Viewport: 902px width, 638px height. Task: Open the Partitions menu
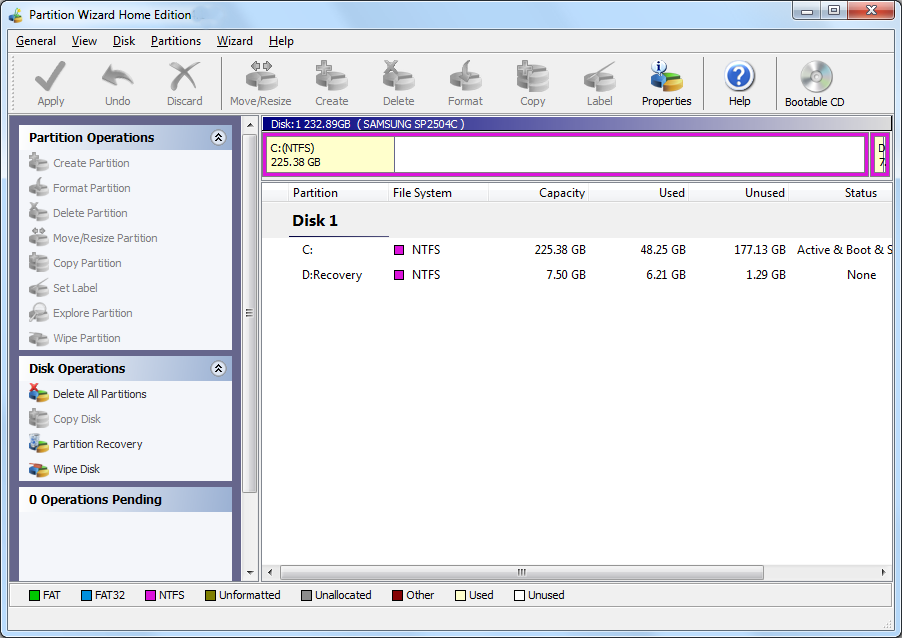pos(175,41)
